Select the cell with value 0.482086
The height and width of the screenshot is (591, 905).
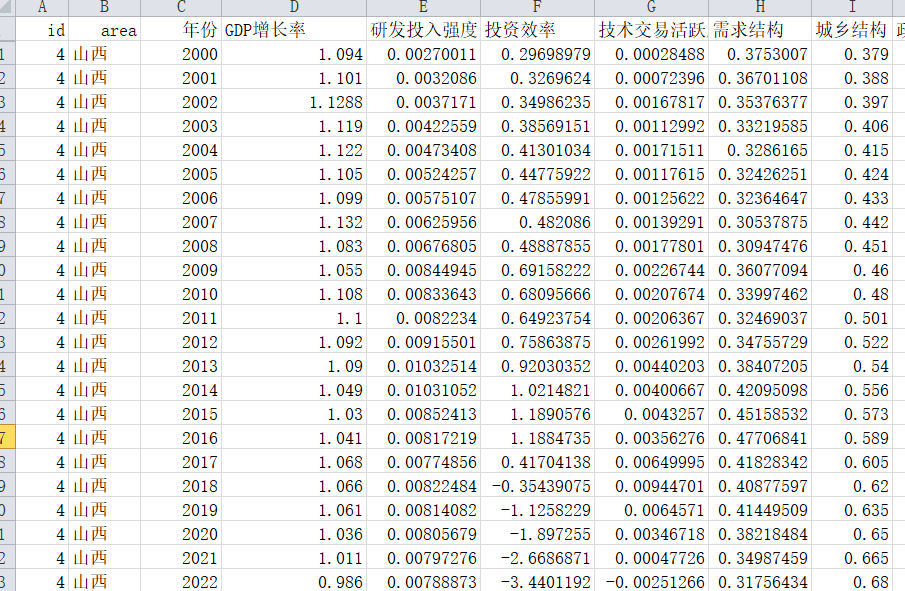click(537, 222)
